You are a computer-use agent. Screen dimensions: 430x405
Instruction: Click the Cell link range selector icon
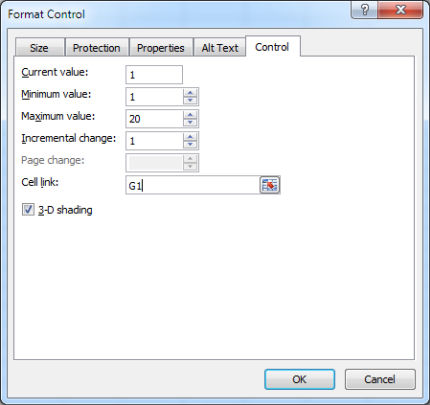(270, 185)
